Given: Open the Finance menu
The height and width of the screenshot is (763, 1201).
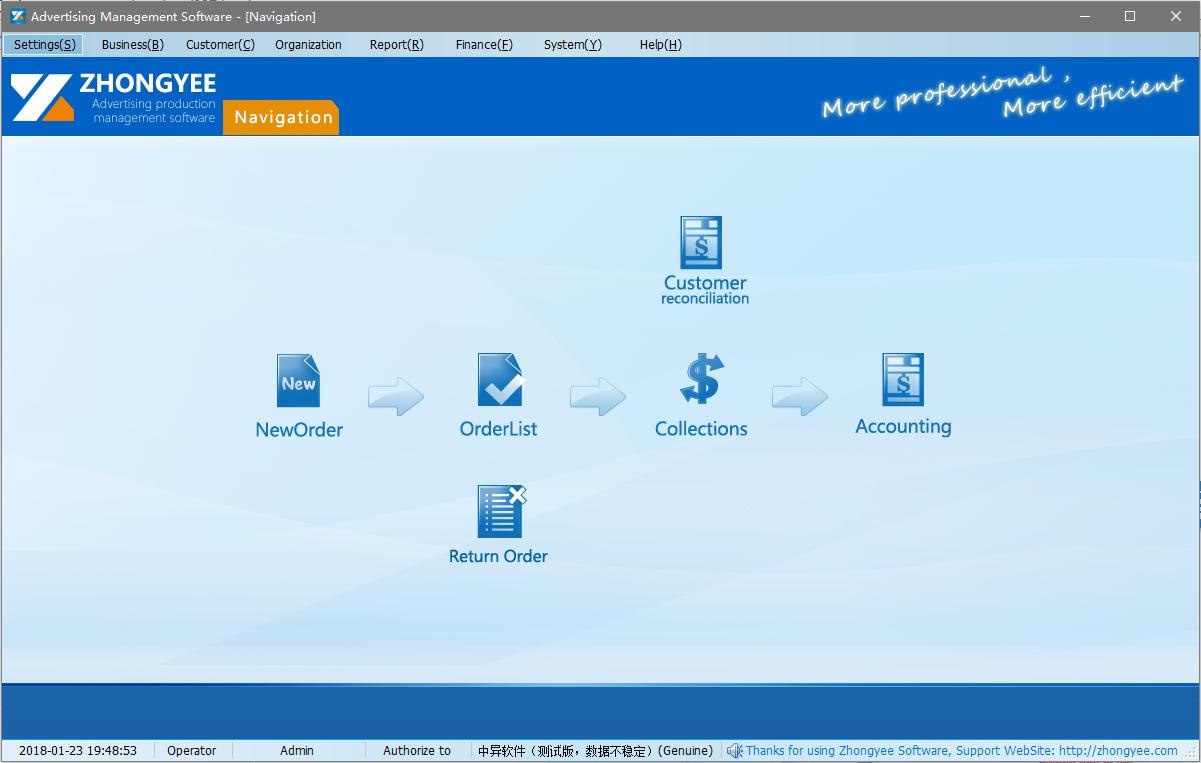Looking at the screenshot, I should (484, 44).
